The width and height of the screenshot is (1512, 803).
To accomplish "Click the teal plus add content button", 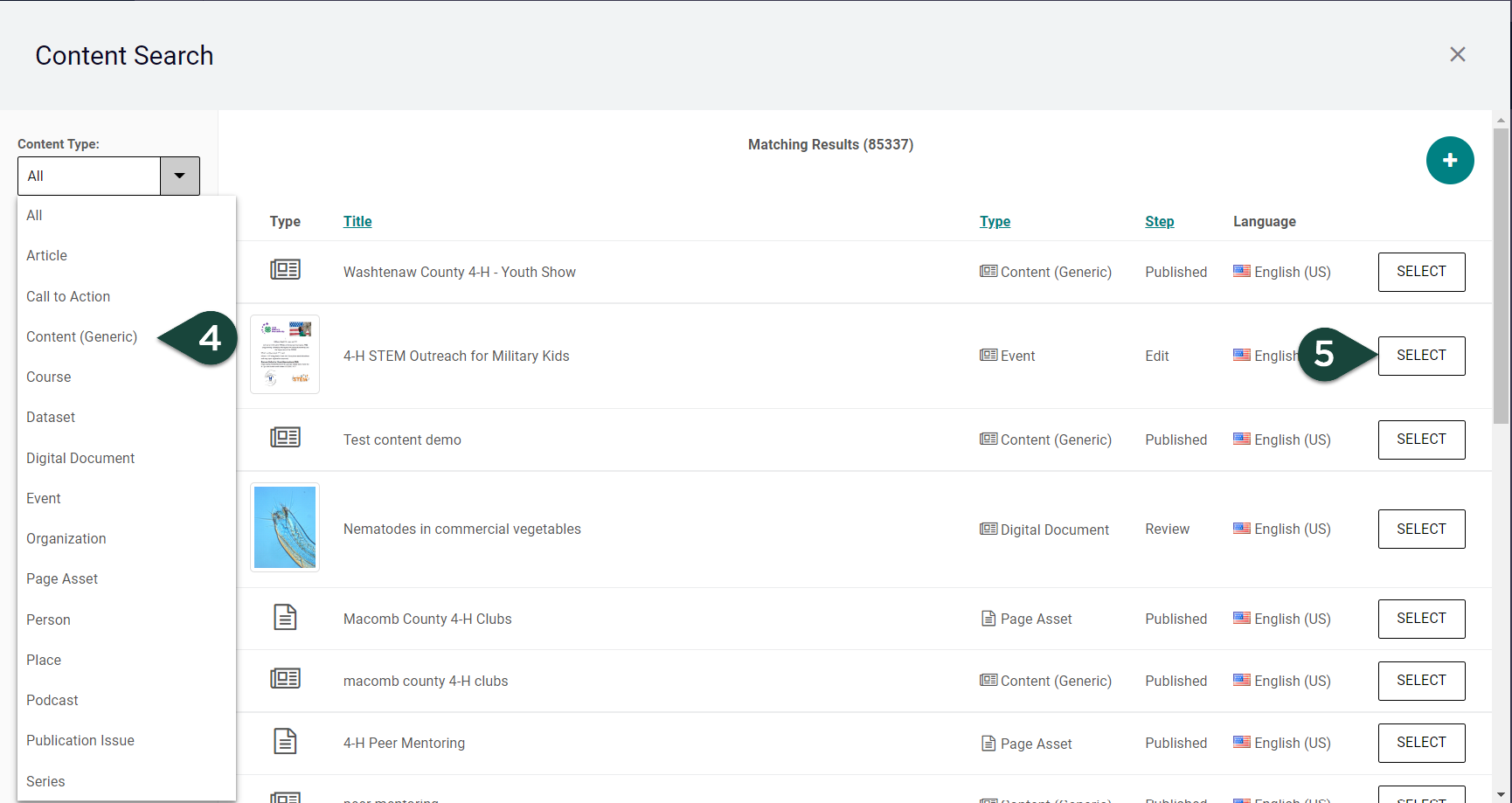I will click(x=1449, y=161).
